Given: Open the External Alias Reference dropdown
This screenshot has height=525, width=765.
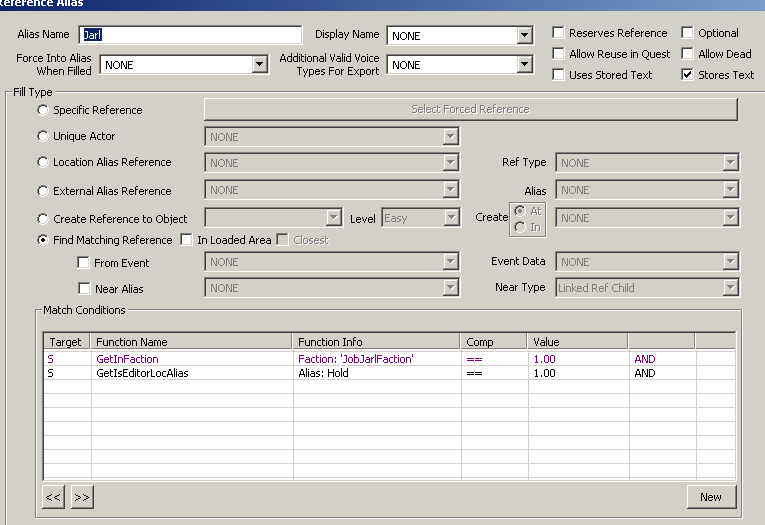Looking at the screenshot, I should pos(332,190).
